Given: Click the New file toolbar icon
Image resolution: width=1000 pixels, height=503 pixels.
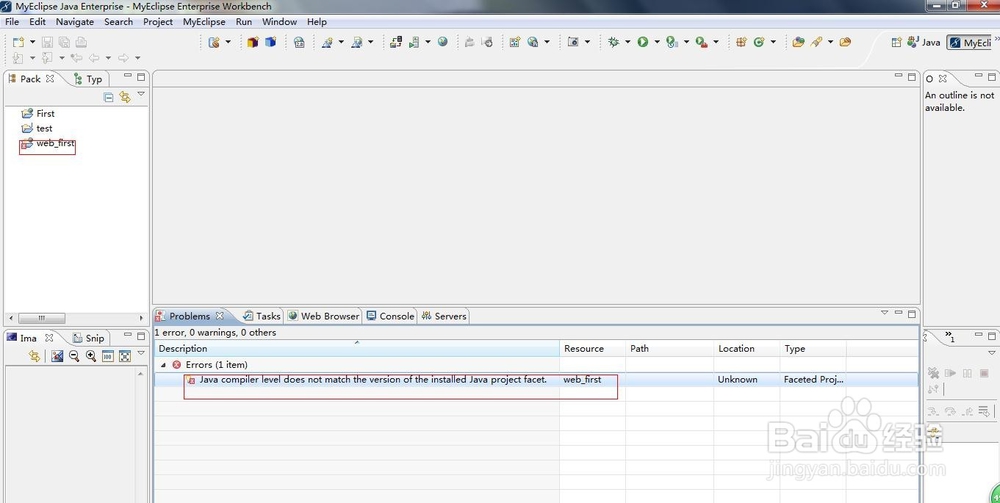Looking at the screenshot, I should [x=18, y=42].
